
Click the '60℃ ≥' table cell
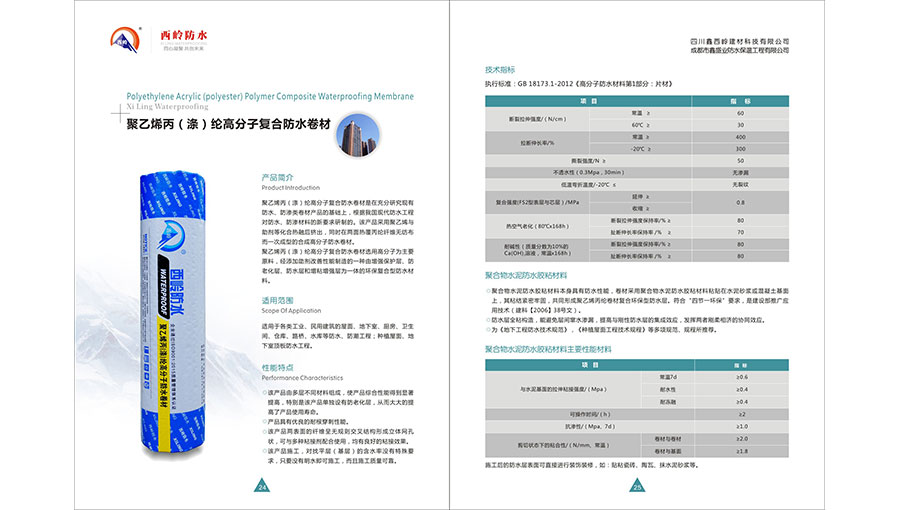pyautogui.click(x=641, y=125)
